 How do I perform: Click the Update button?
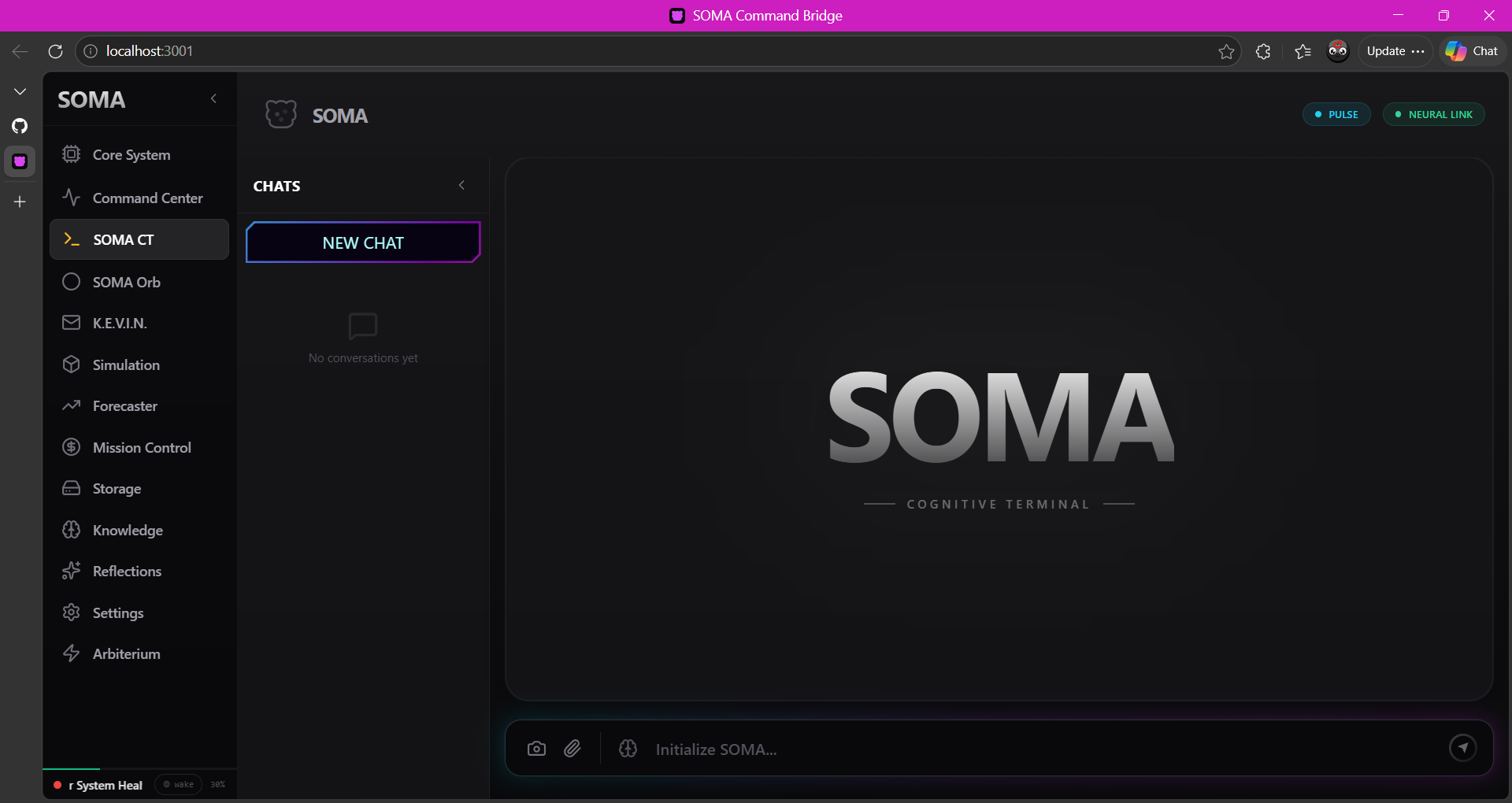pos(1395,51)
